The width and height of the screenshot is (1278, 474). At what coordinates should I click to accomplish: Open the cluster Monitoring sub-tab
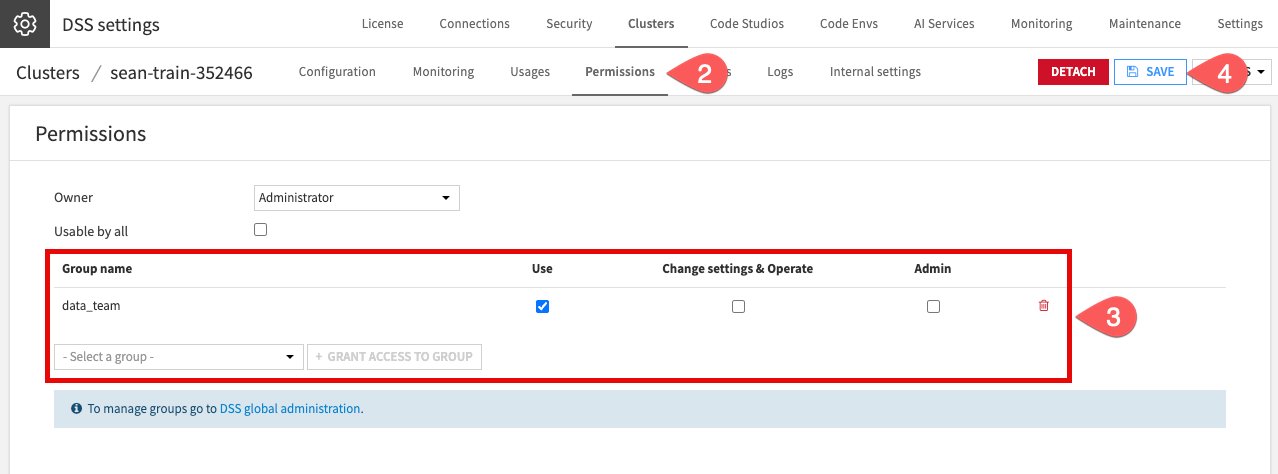point(443,72)
